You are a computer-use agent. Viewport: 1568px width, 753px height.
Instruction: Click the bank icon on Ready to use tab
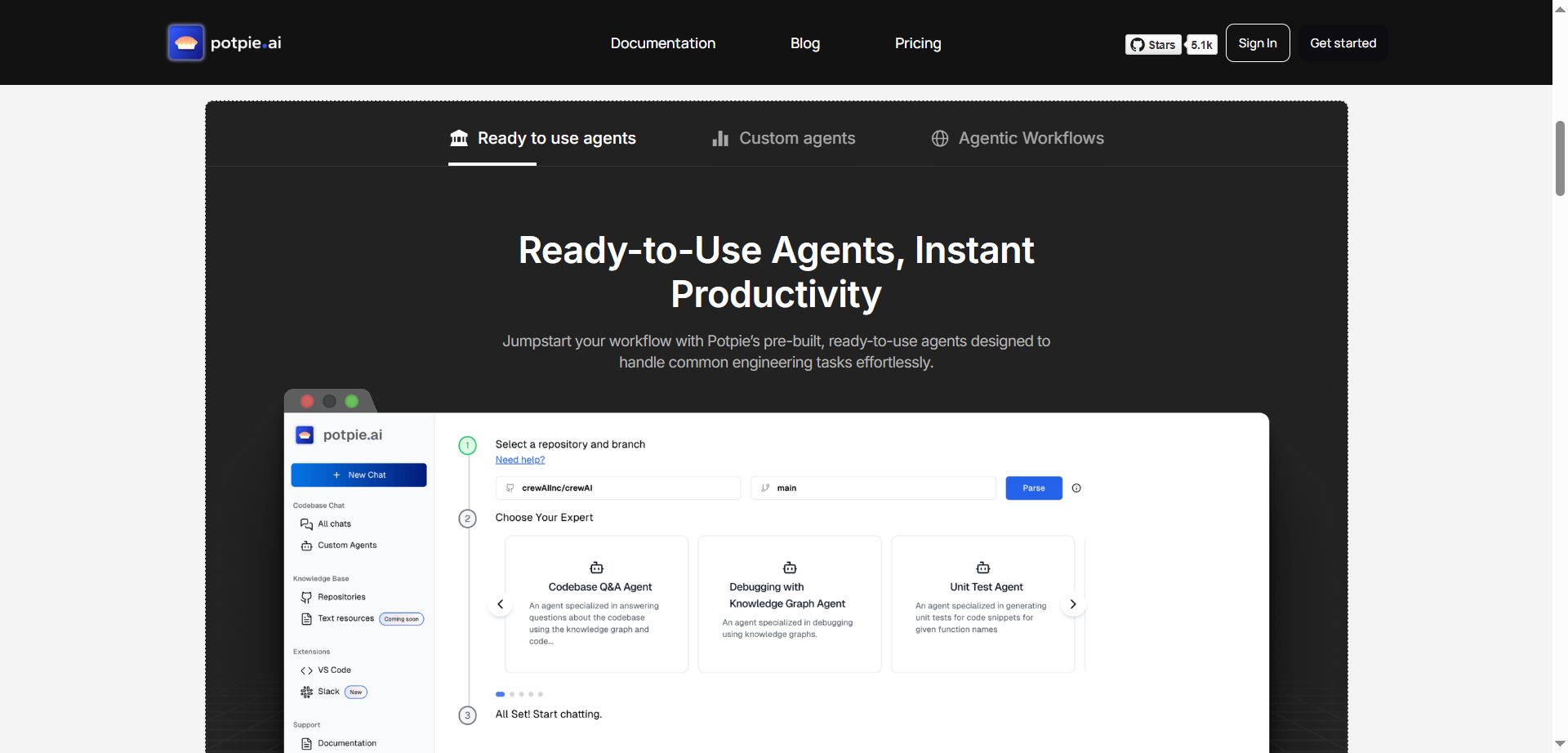pos(459,138)
